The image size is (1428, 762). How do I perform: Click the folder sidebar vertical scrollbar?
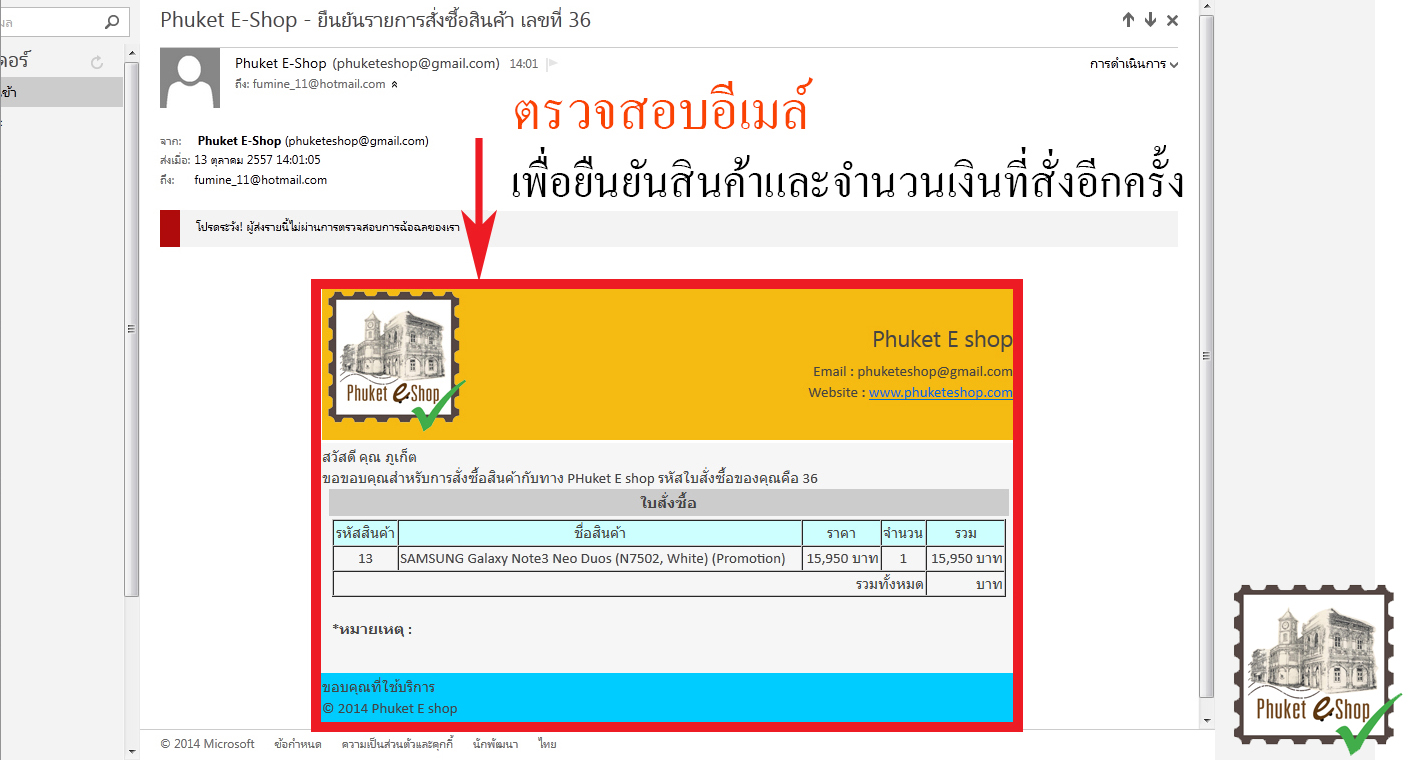pos(131,330)
